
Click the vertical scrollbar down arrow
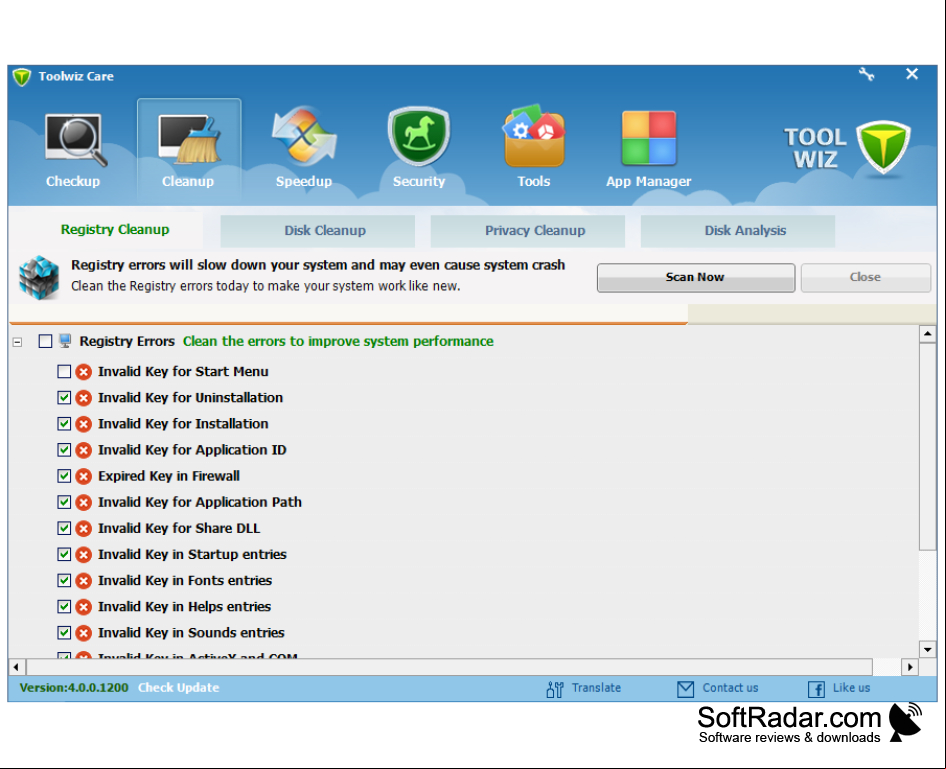[x=928, y=650]
